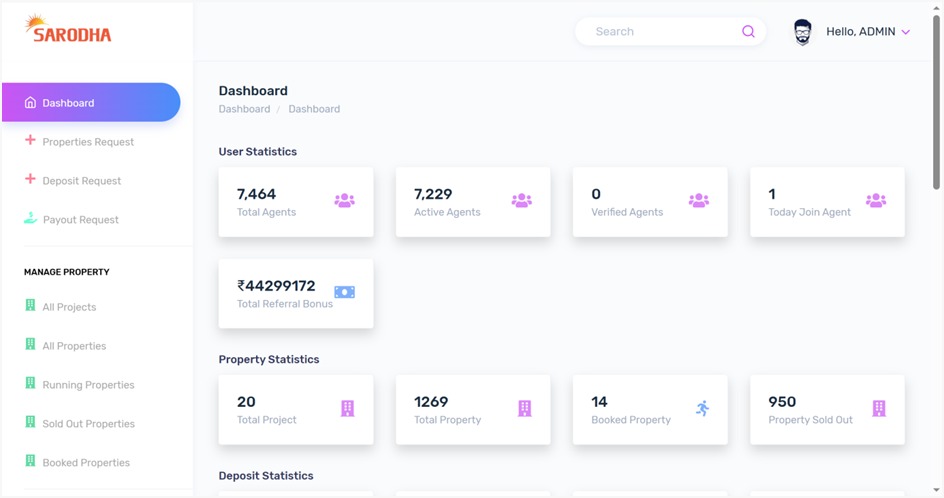Click plus icon beside Properties Request
This screenshot has height=498, width=944.
(x=30, y=140)
